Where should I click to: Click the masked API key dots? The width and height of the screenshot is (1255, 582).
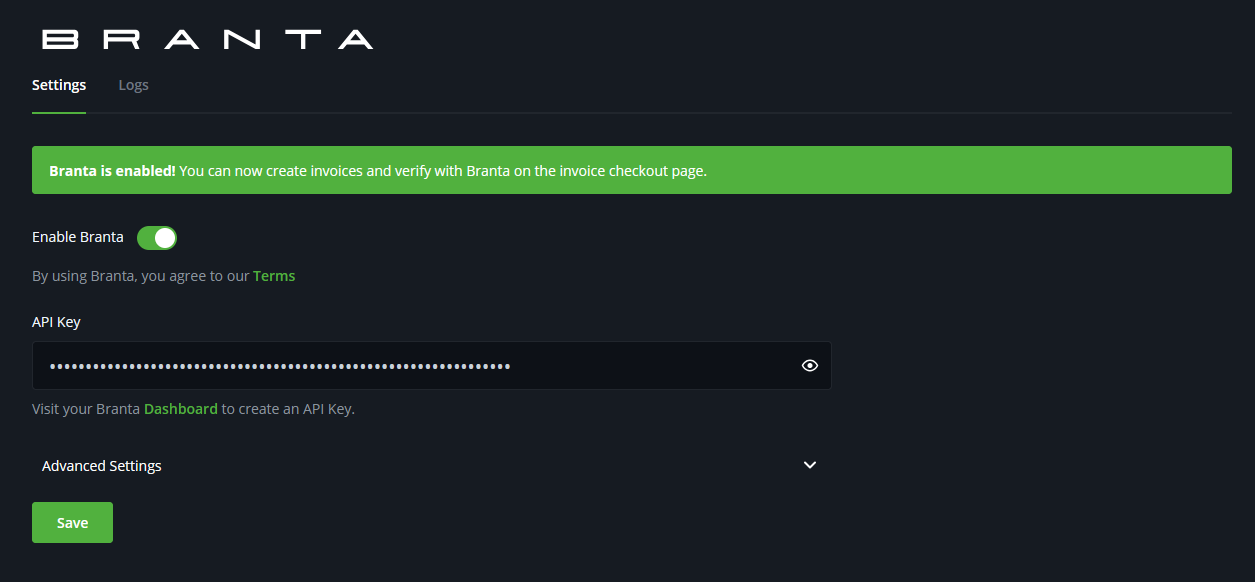click(x=280, y=366)
